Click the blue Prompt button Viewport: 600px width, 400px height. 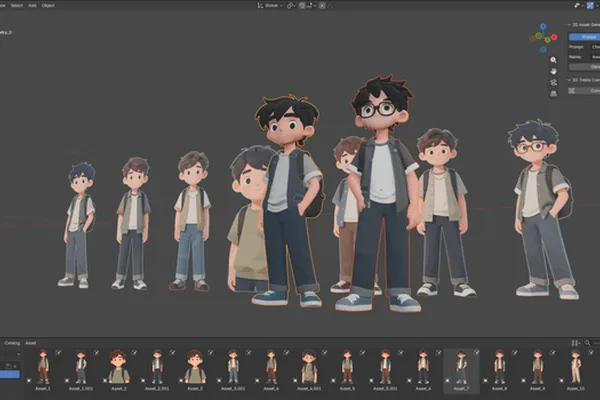click(584, 37)
